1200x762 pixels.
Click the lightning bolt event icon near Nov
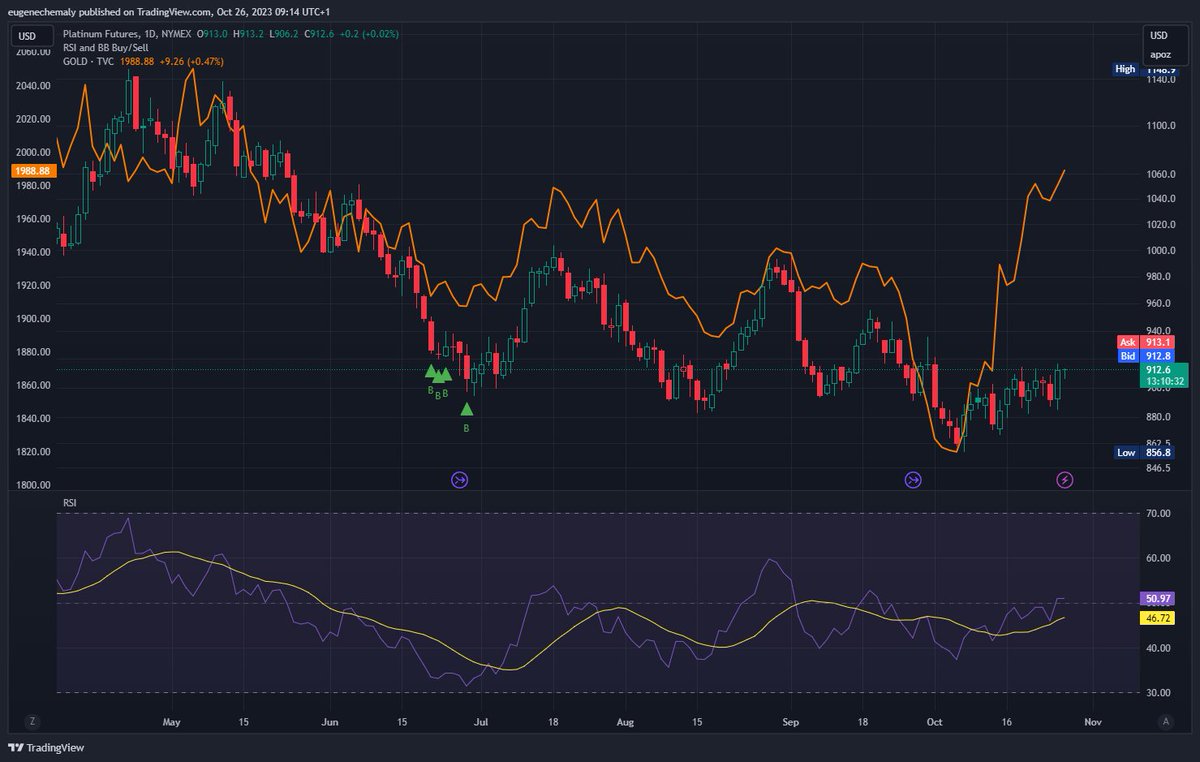(1065, 480)
